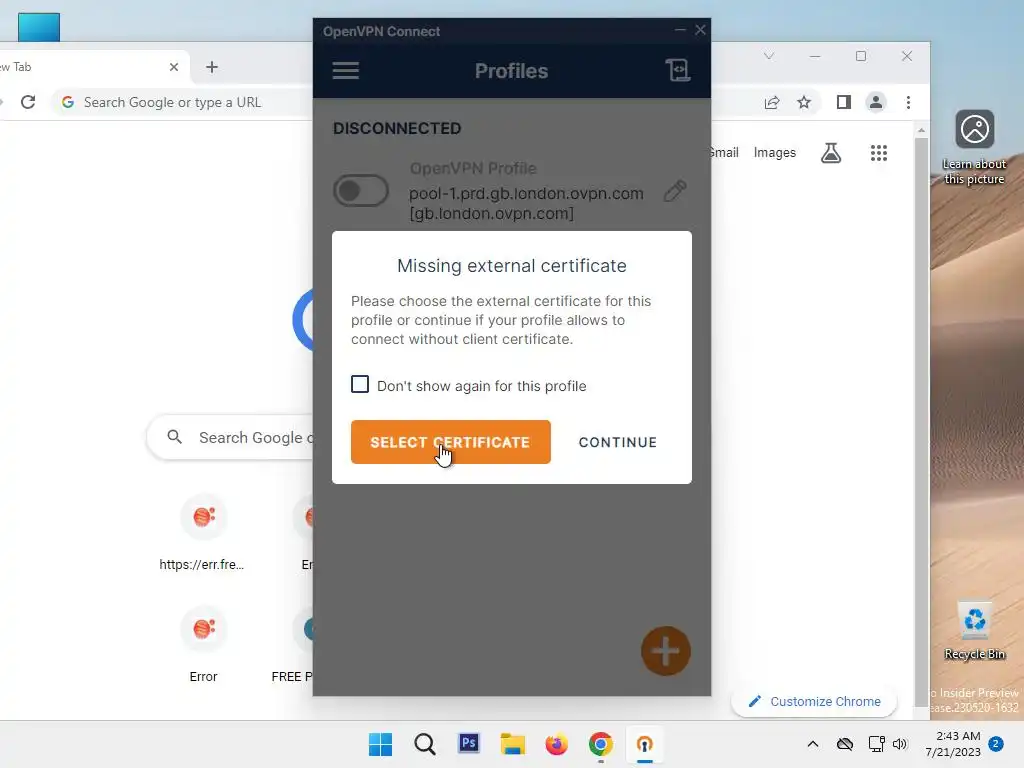This screenshot has width=1024, height=768.
Task: Open the Google apps grid
Action: click(878, 153)
